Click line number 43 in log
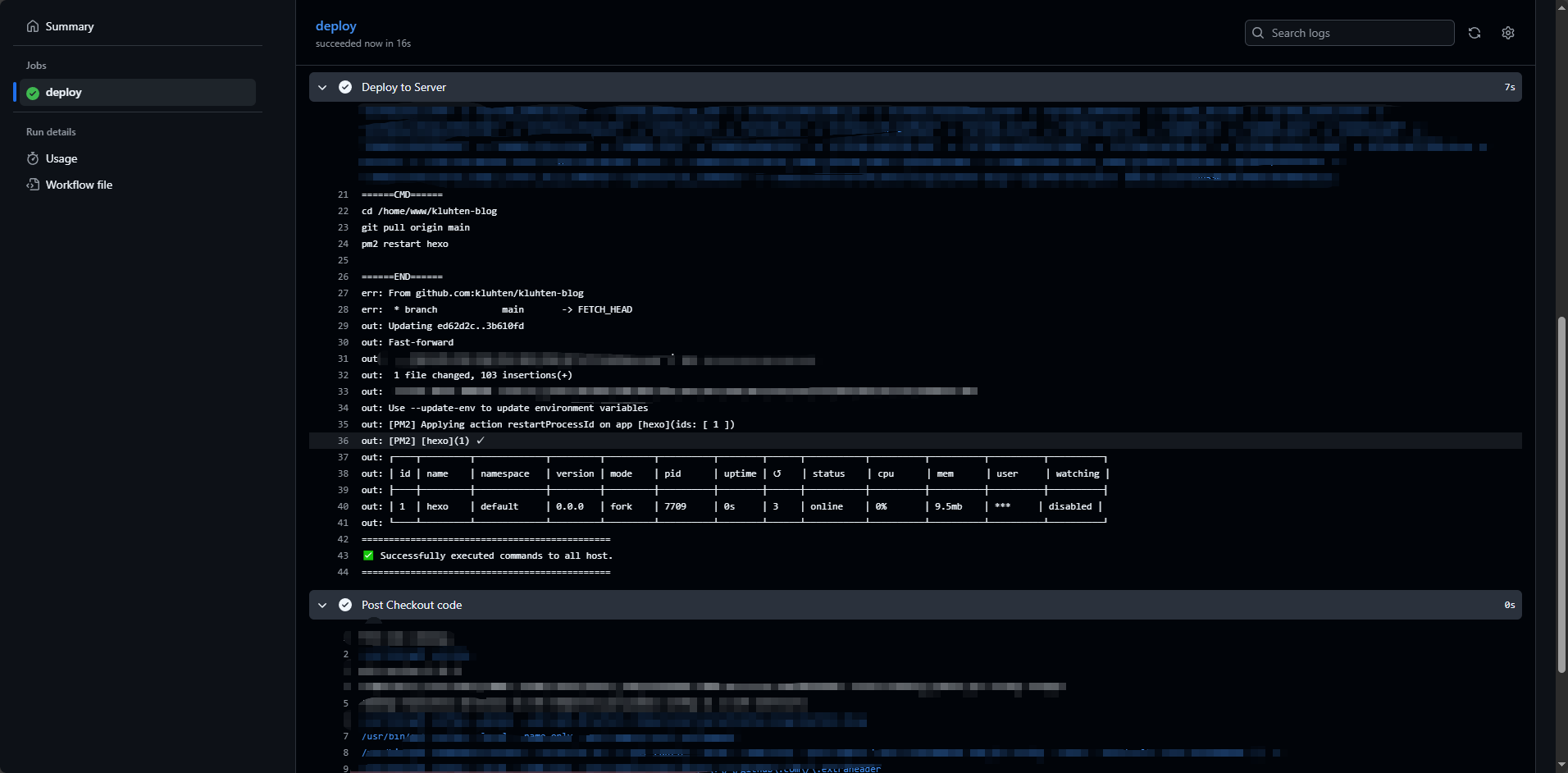Viewport: 1568px width, 773px height. point(343,556)
